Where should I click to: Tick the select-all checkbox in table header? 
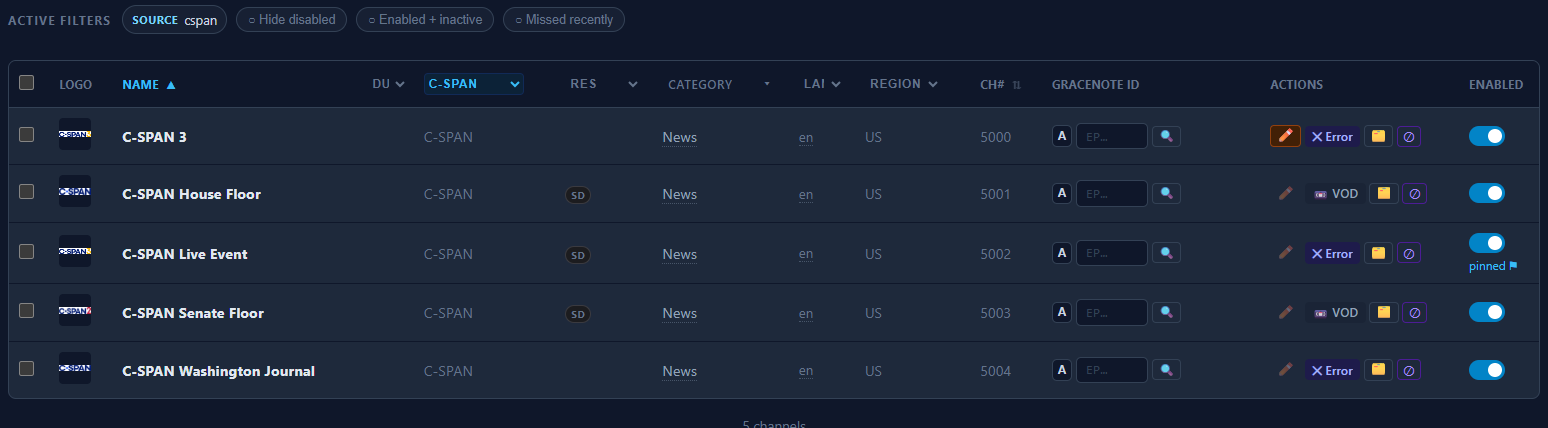click(26, 83)
